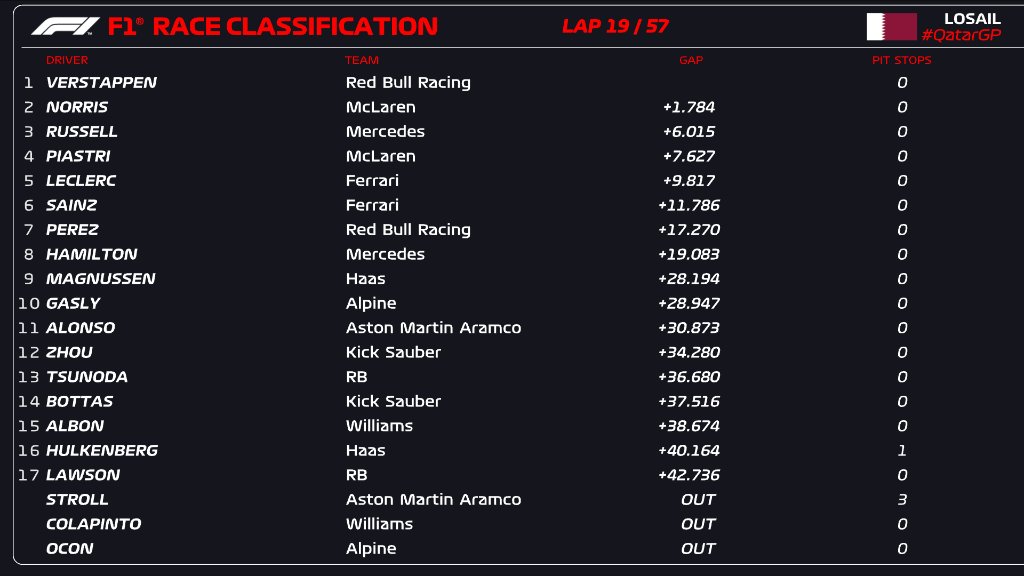Select the DRIVER column header
The image size is (1024, 576).
click(x=67, y=60)
